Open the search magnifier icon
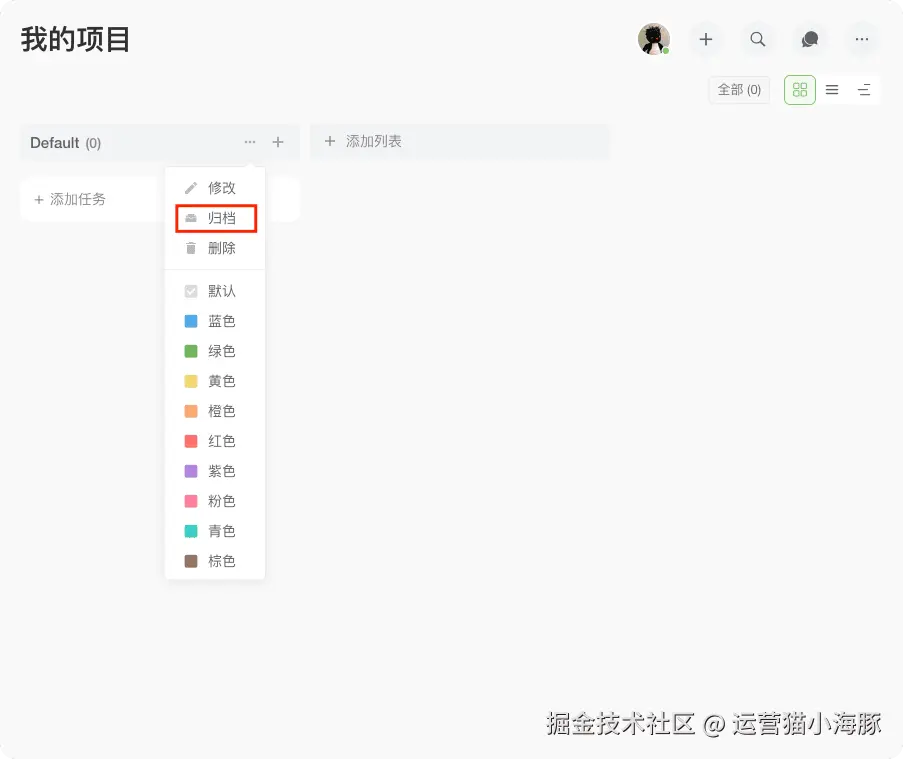The image size is (903, 759). 758,39
